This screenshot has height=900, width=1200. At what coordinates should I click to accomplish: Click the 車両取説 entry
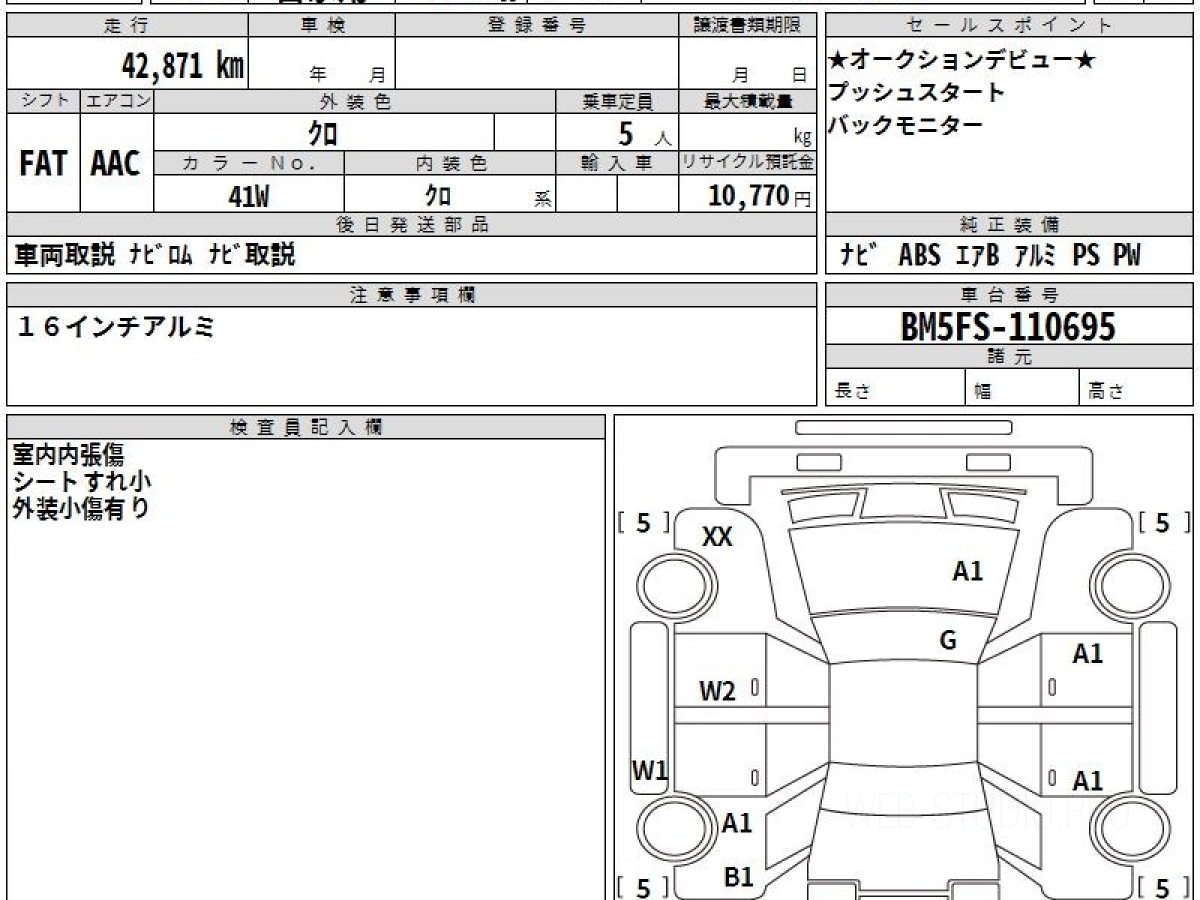pyautogui.click(x=65, y=256)
